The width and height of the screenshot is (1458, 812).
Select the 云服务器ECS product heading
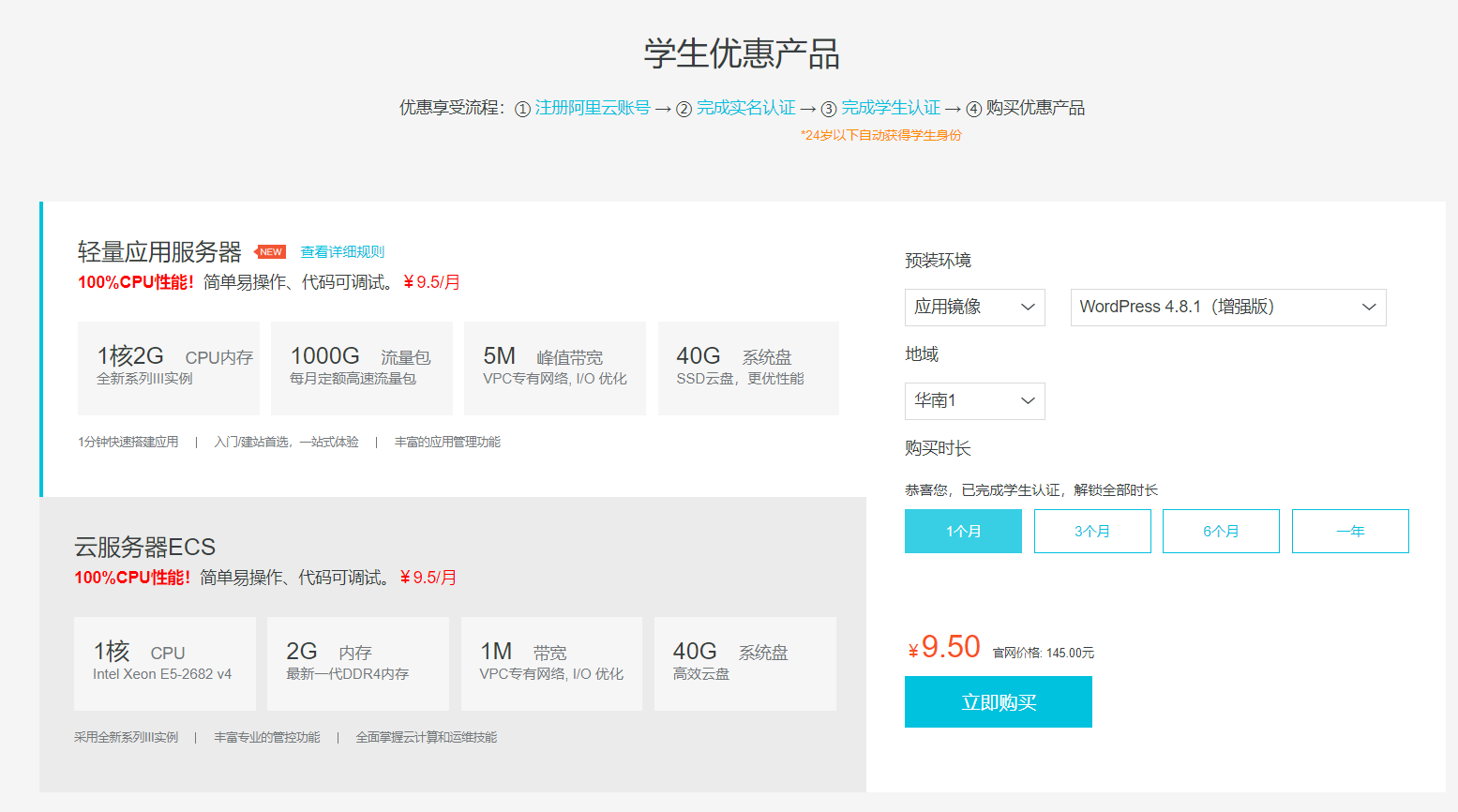(145, 548)
